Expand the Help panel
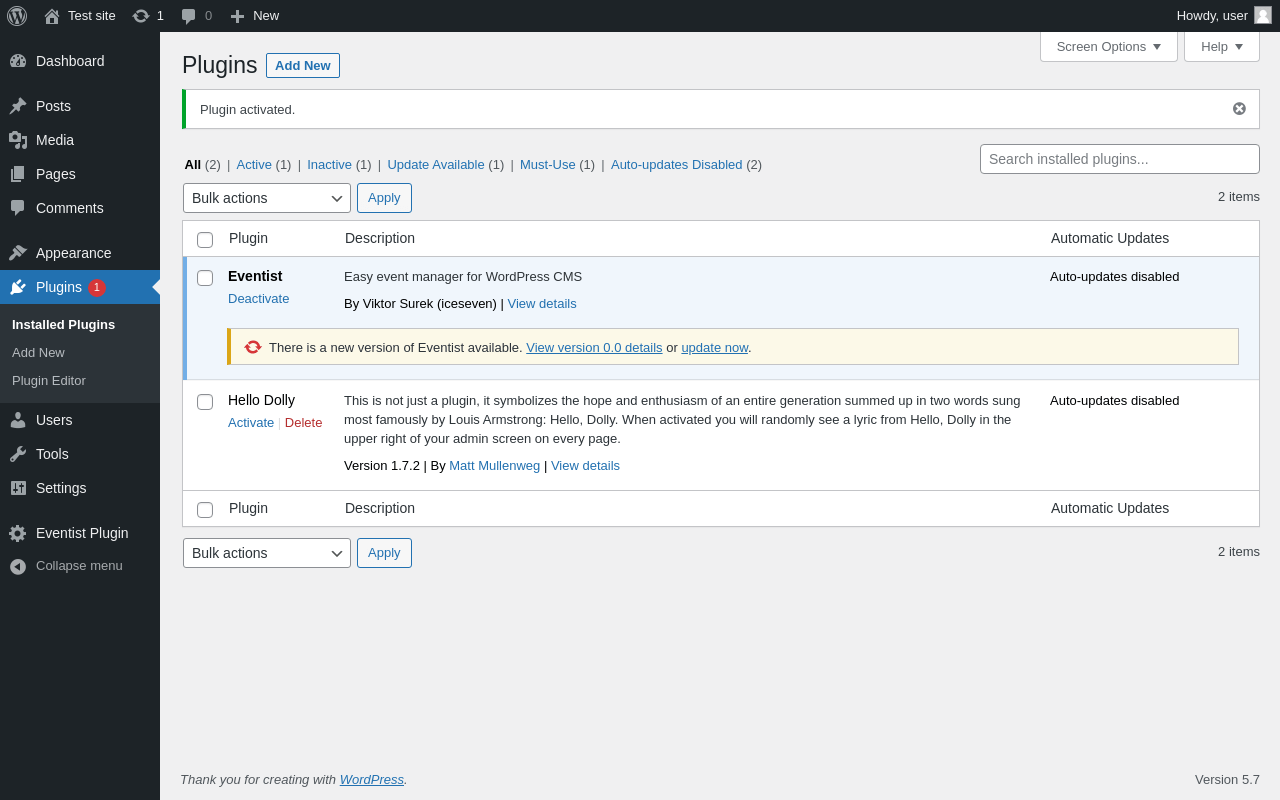1280x800 pixels. [1221, 47]
